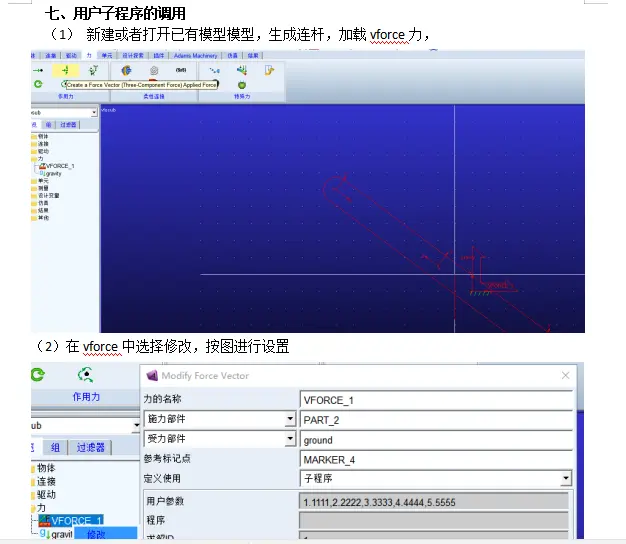The height and width of the screenshot is (544, 626).
Task: Select highlighted VFORCE_1 in lower tree
Action: (x=77, y=520)
